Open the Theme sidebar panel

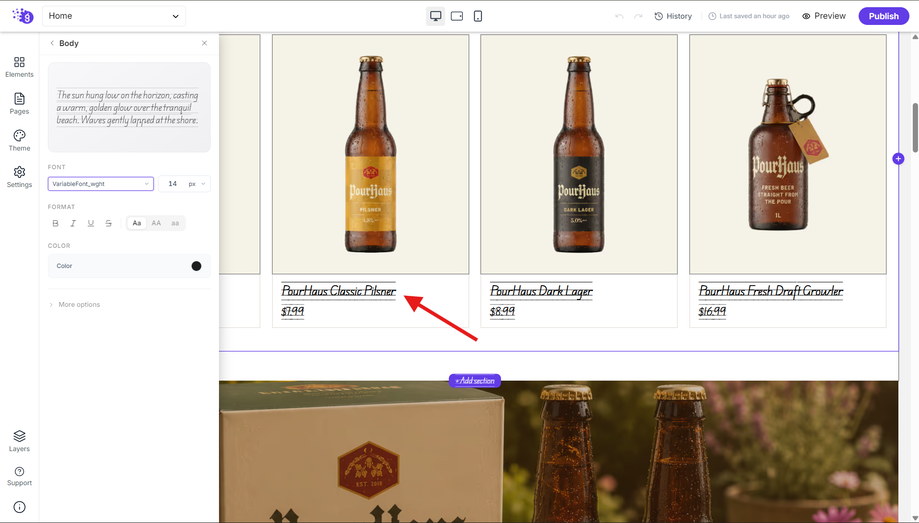click(x=19, y=141)
